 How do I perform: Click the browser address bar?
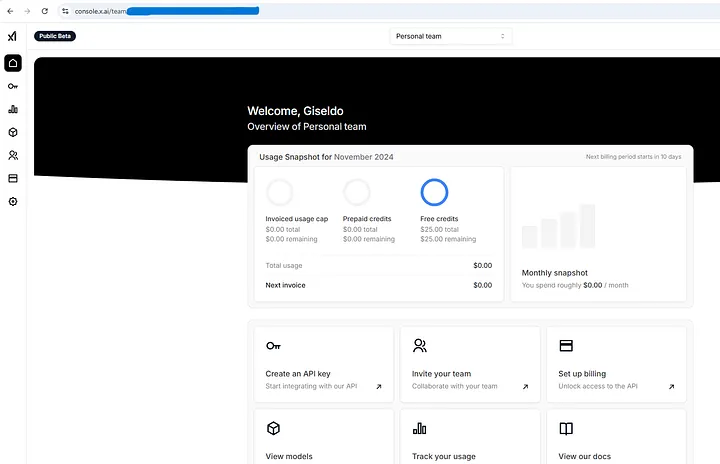(x=300, y=10)
